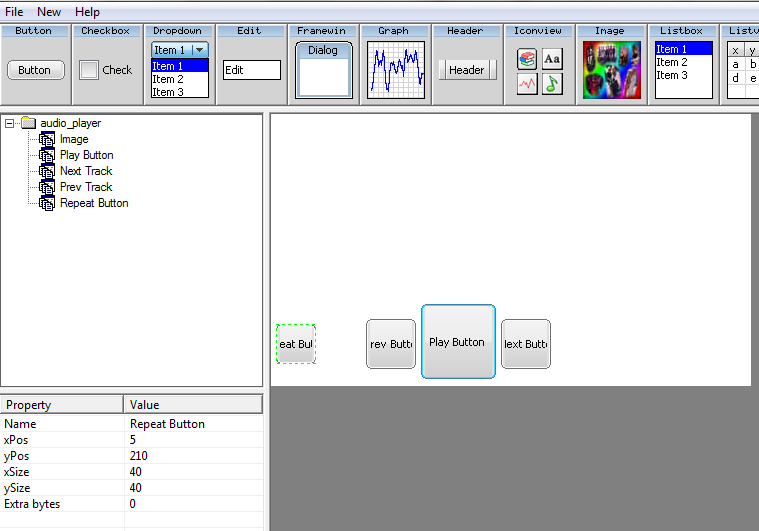Click the xPos value cell
Screen dimensions: 759x531
pyautogui.click(x=194, y=440)
